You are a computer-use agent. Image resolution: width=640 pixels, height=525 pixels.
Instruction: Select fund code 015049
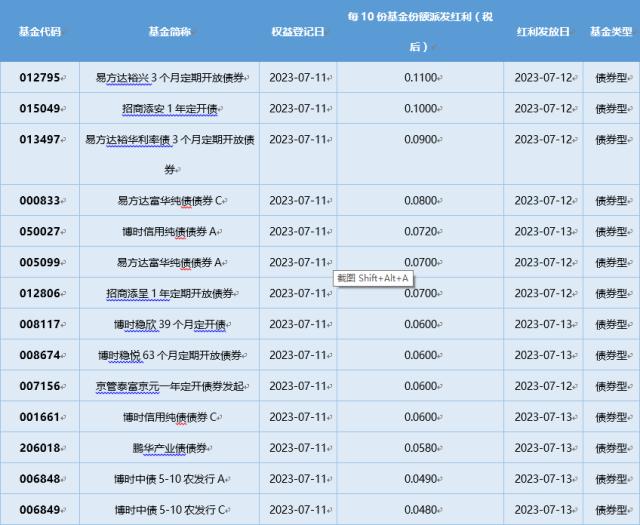click(40, 108)
